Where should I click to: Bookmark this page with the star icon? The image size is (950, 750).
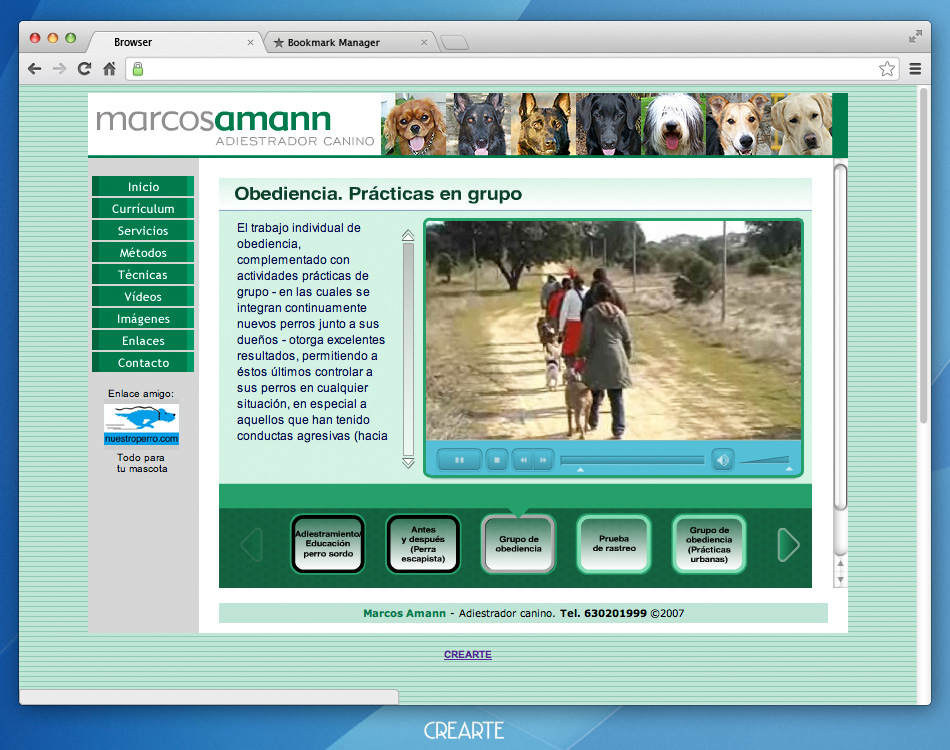[887, 69]
